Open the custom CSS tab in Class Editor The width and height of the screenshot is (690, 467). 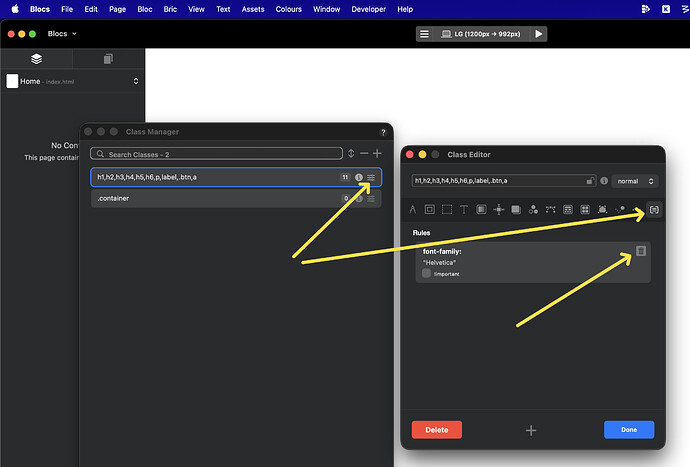click(x=654, y=210)
